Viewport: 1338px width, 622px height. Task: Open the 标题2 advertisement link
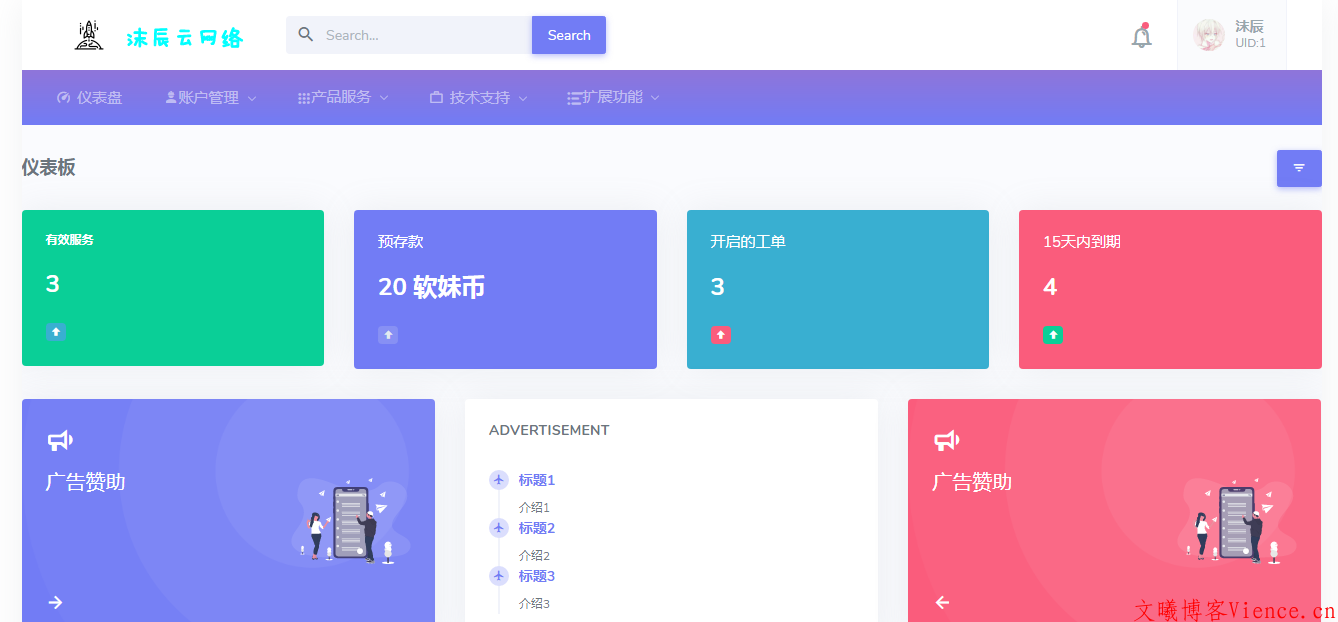pyautogui.click(x=536, y=528)
